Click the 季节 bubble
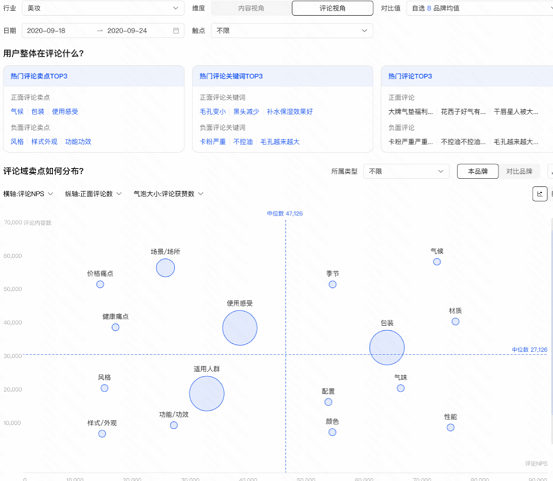This screenshot has height=481, width=553. tap(333, 284)
